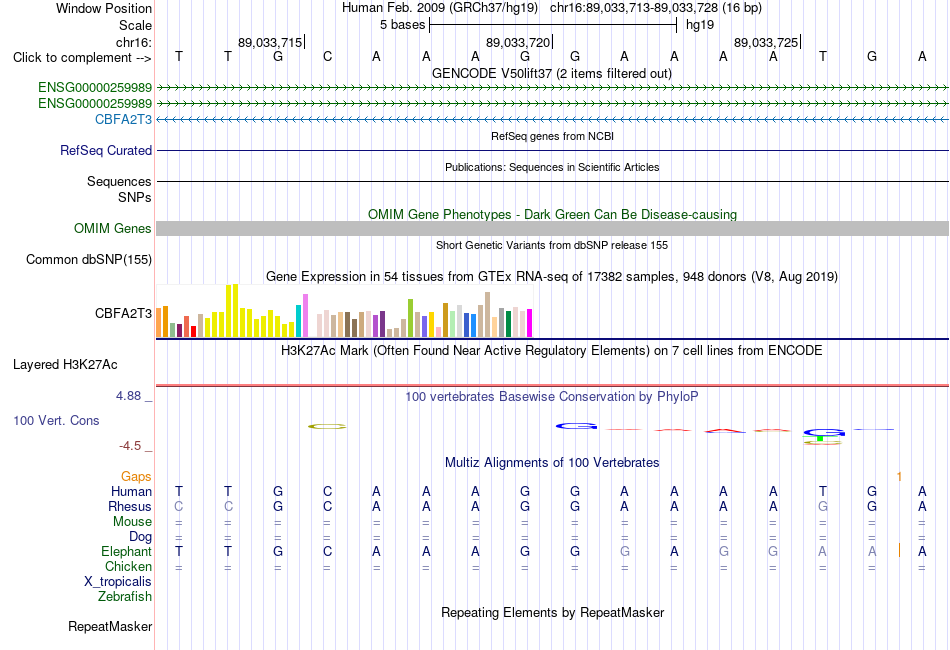Open the H3K27Ac Mark ENCODE track title
The height and width of the screenshot is (650, 950).
point(552,351)
